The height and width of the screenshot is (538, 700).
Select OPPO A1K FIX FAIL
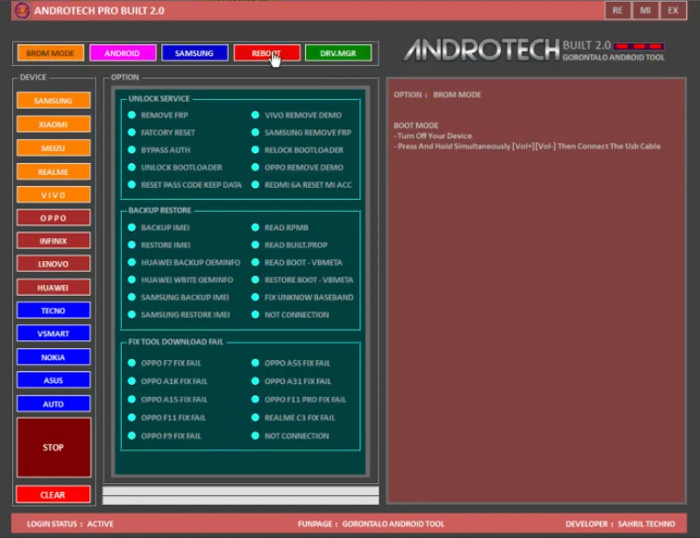click(x=168, y=381)
